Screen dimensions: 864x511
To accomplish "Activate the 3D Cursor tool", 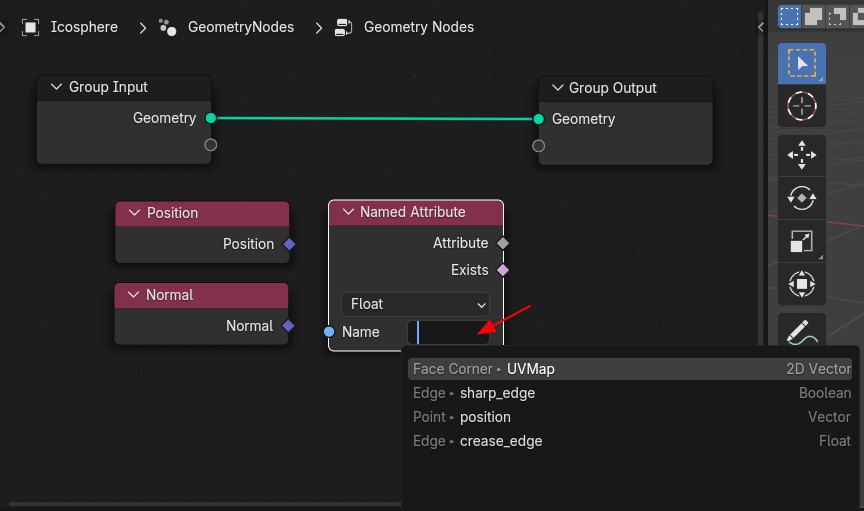I will click(x=801, y=106).
